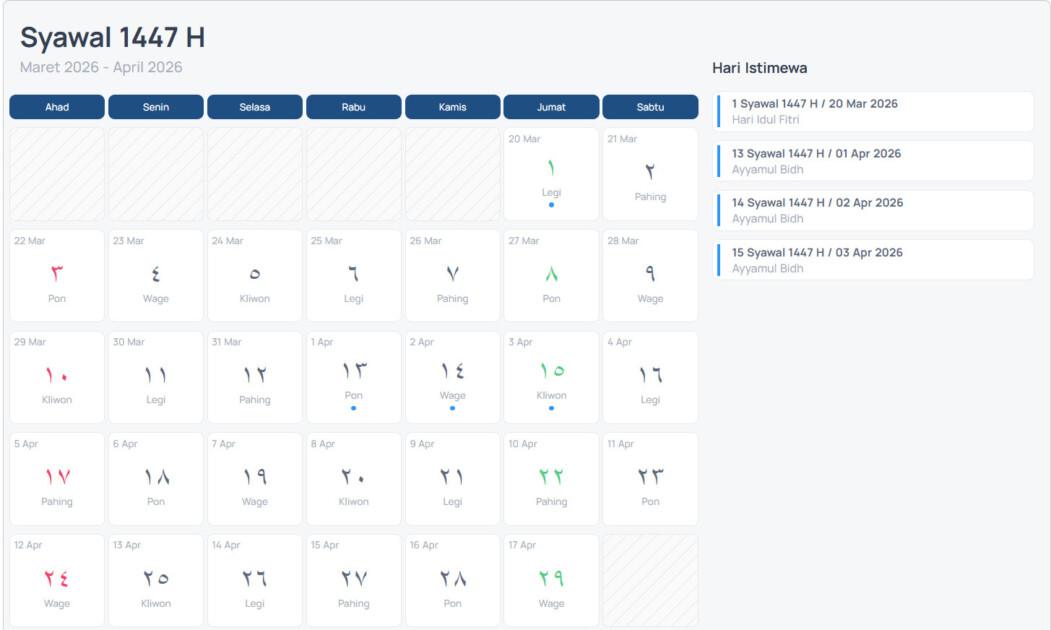Screen dimensions: 1051x630
Task: Click the blue event dot on 20 Mar
Action: coord(551,205)
